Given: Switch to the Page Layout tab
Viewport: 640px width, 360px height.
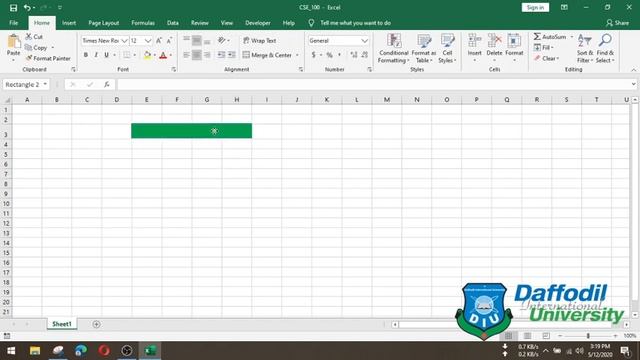Looking at the screenshot, I should pyautogui.click(x=104, y=23).
